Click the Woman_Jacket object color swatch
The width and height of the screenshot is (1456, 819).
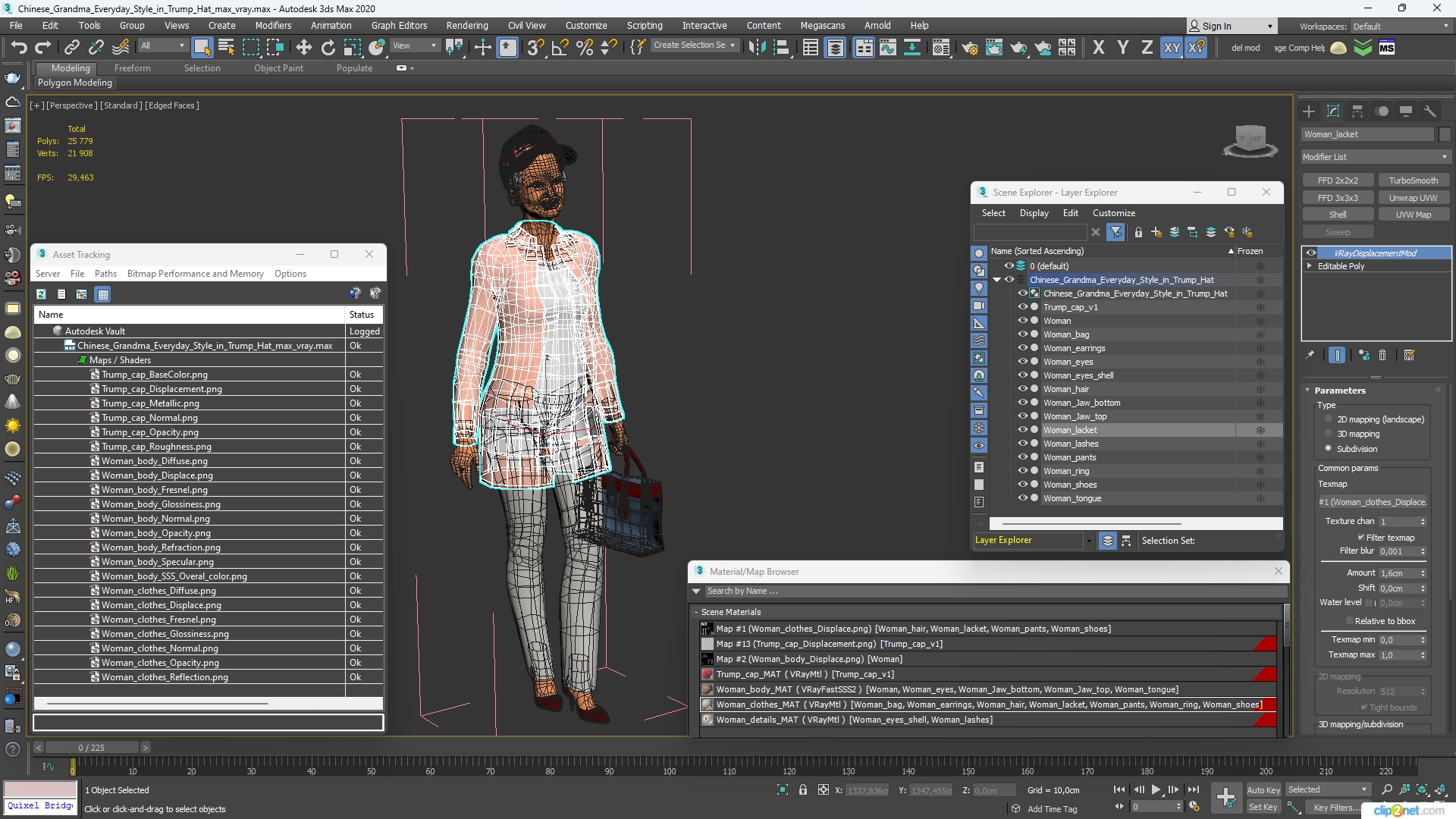point(1444,134)
